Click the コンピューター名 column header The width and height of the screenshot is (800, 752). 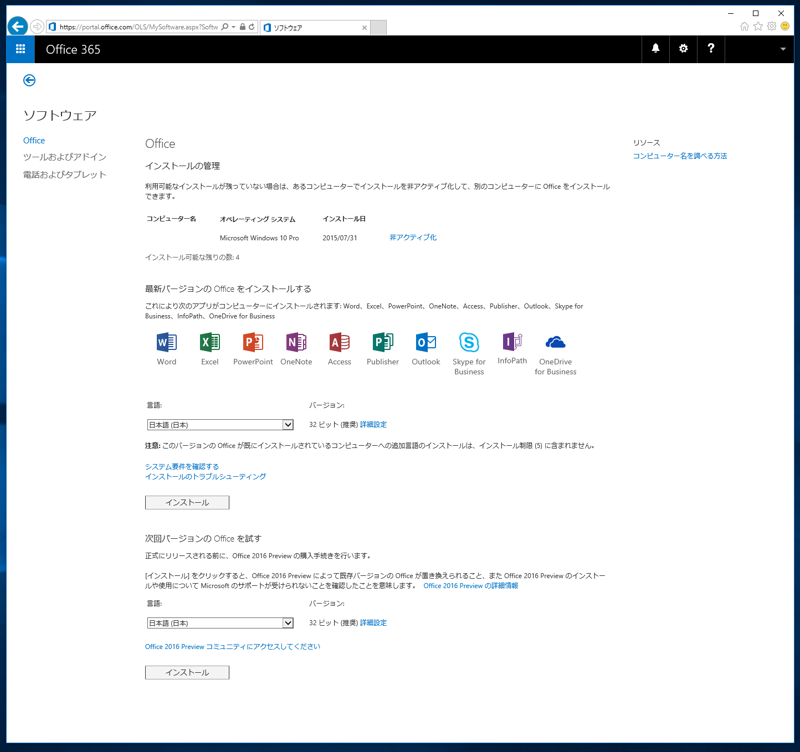point(171,219)
